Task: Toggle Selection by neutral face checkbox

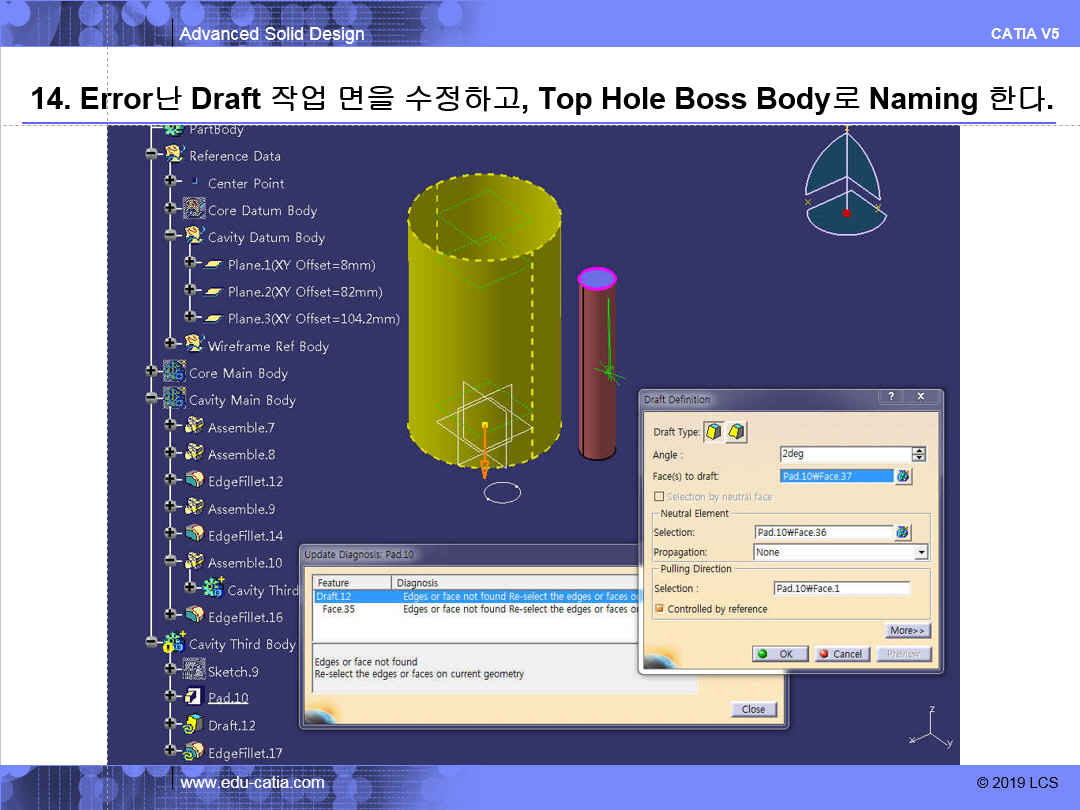Action: 659,497
